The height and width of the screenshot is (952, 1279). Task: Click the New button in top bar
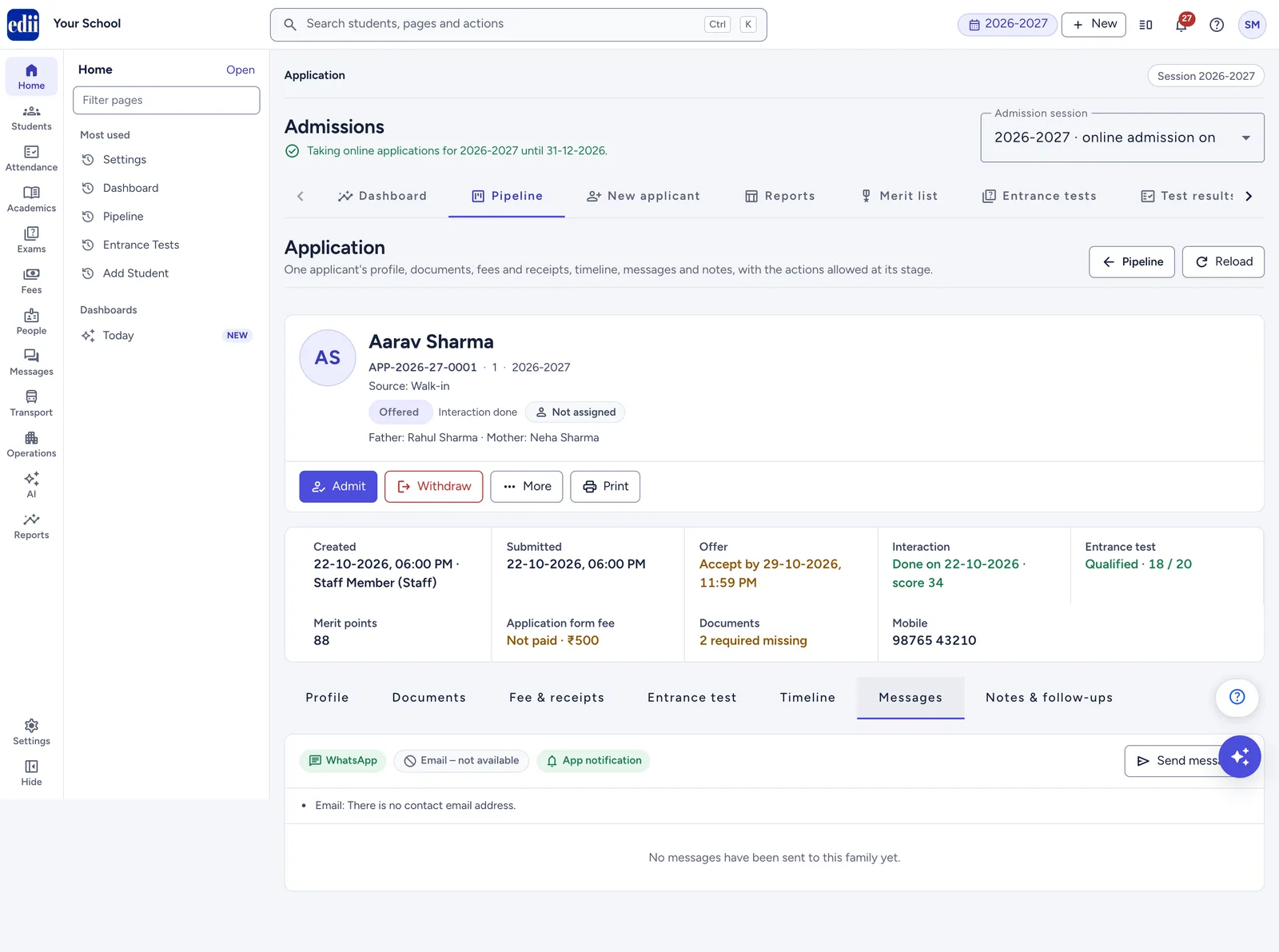(1094, 24)
